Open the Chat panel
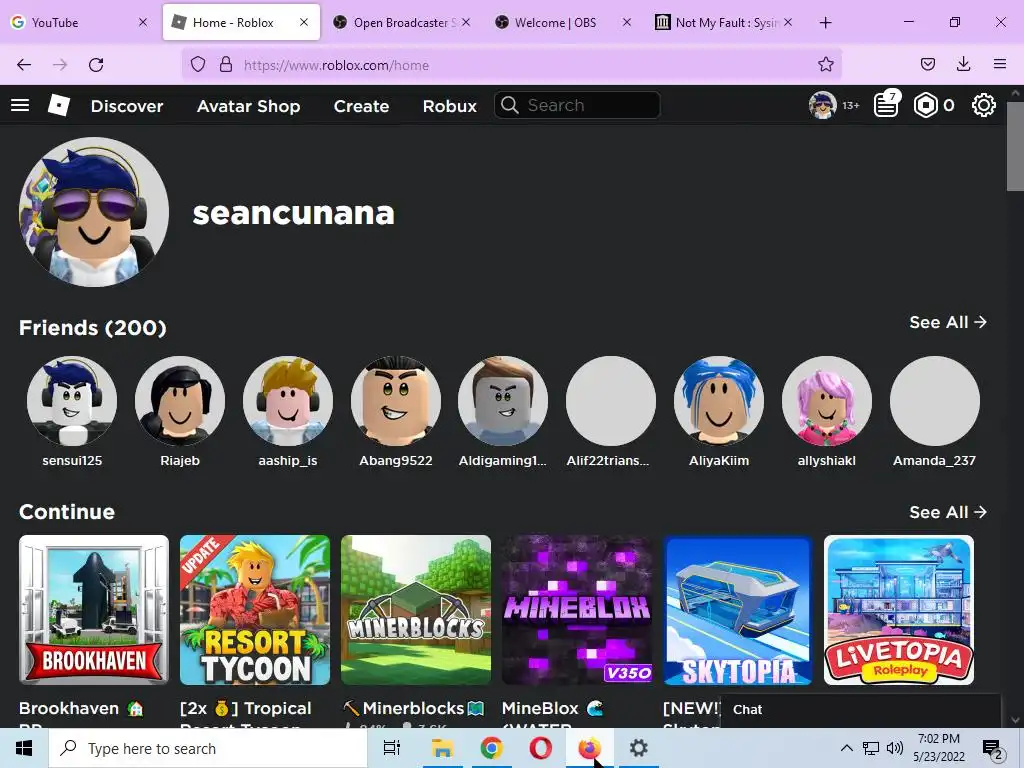 point(861,710)
